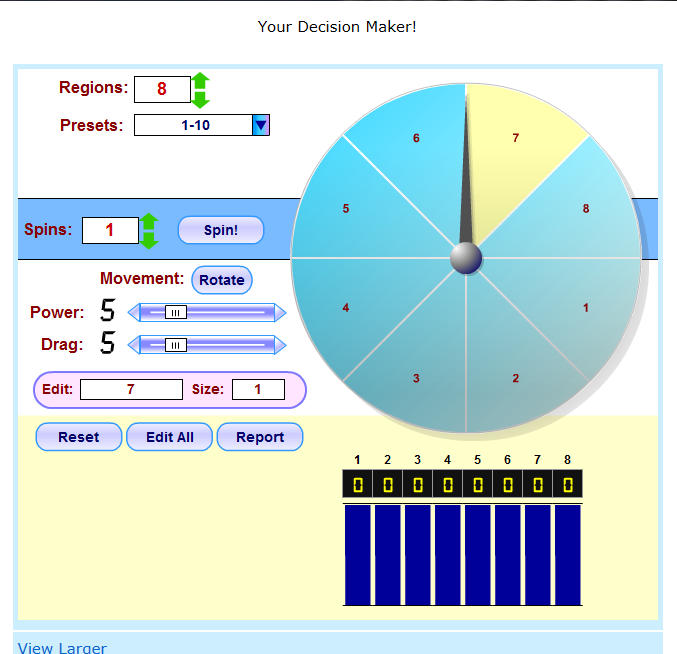
Task: Click the Power value 5 digit
Action: (108, 310)
